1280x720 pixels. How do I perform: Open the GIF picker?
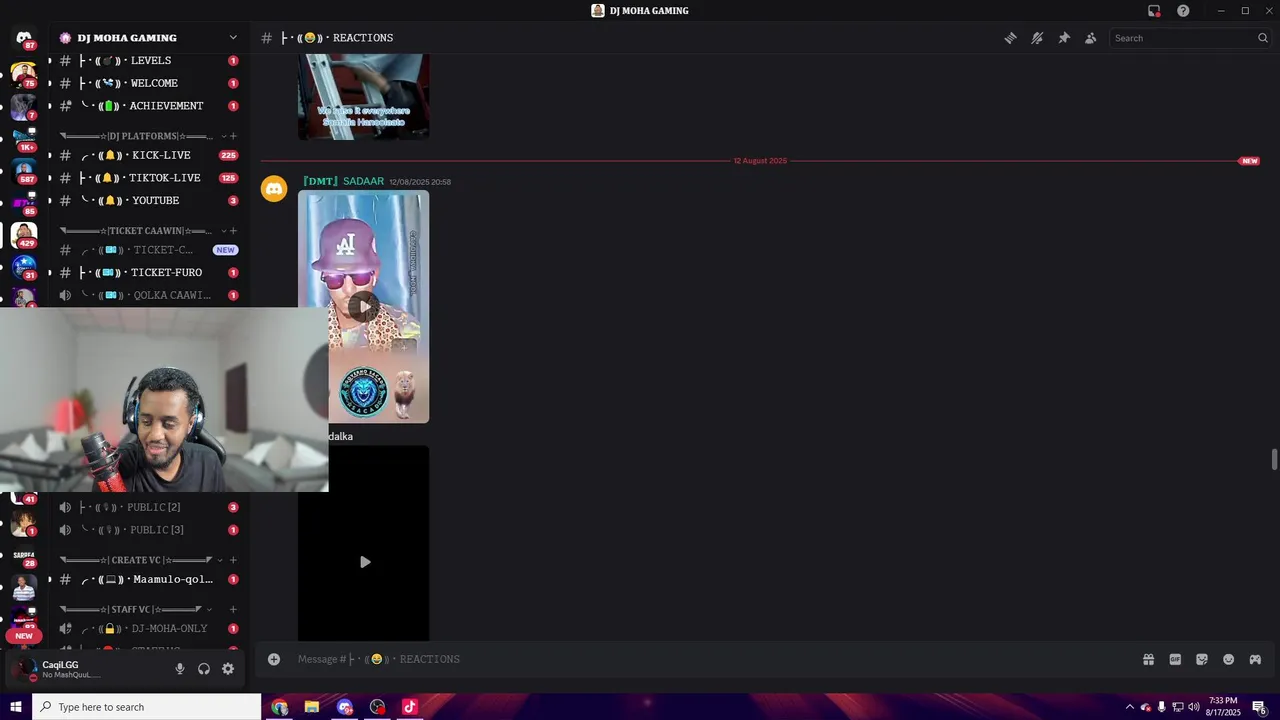click(x=1175, y=659)
